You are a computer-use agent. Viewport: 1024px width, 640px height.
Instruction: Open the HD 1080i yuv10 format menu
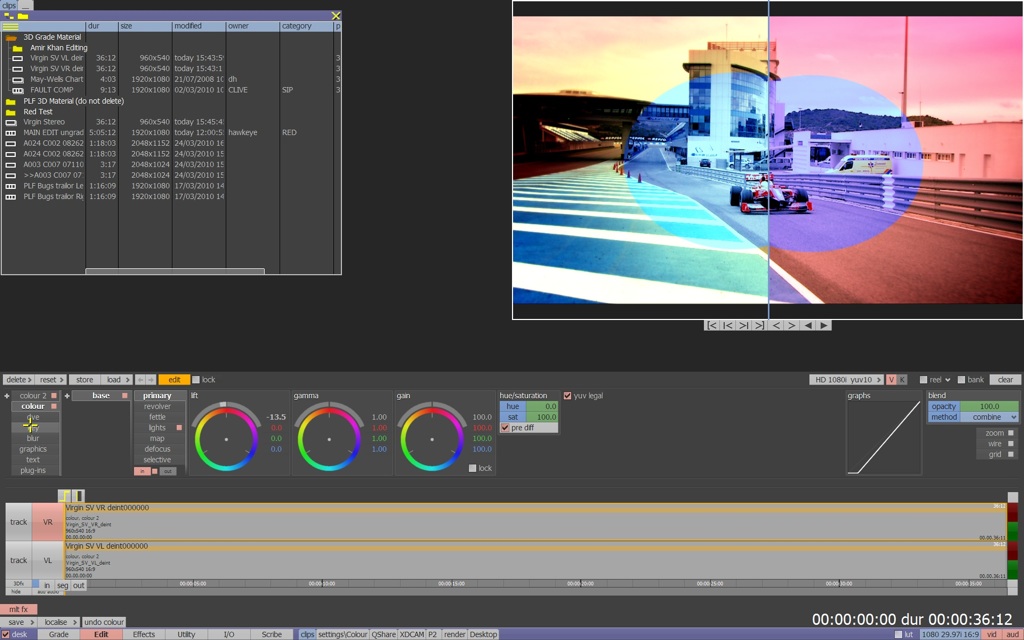click(846, 379)
